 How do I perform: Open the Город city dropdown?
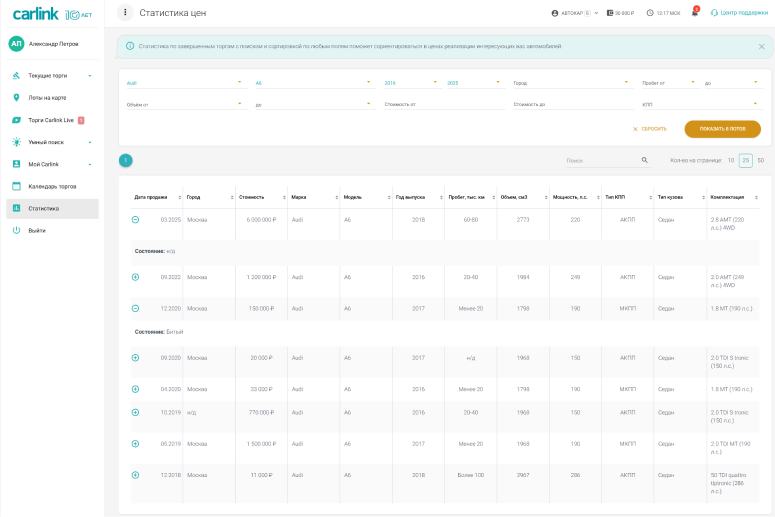click(570, 83)
